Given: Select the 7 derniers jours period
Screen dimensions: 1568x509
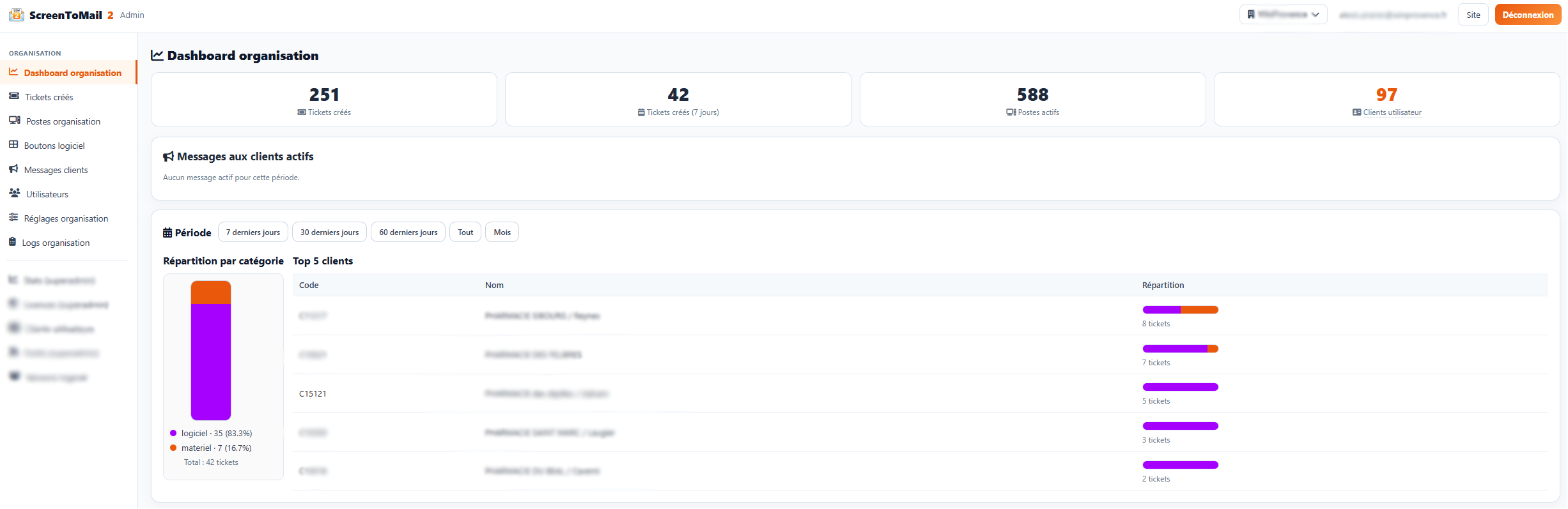Looking at the screenshot, I should [x=253, y=232].
